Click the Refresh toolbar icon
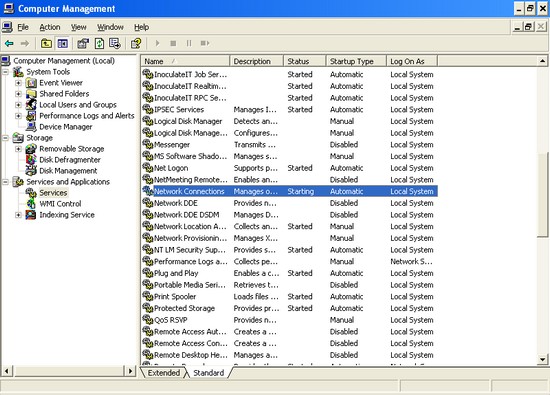 pyautogui.click(x=100, y=43)
